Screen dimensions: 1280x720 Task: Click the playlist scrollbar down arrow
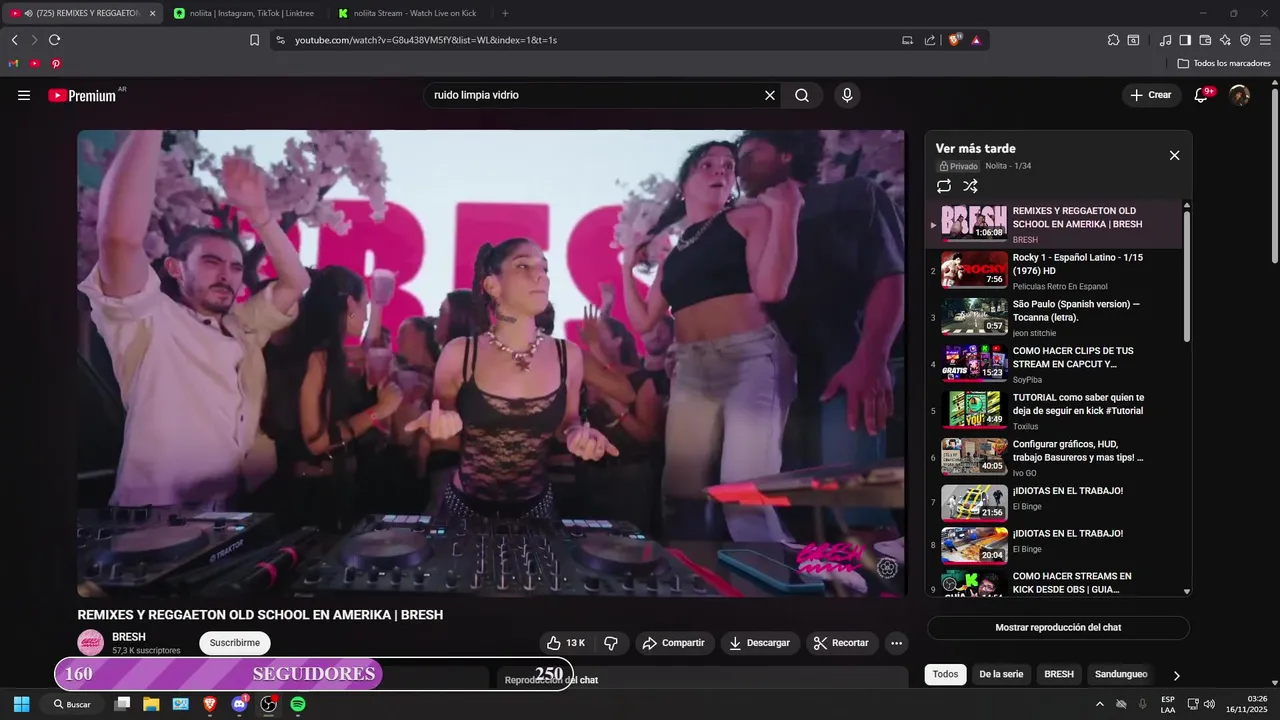[x=1187, y=591]
